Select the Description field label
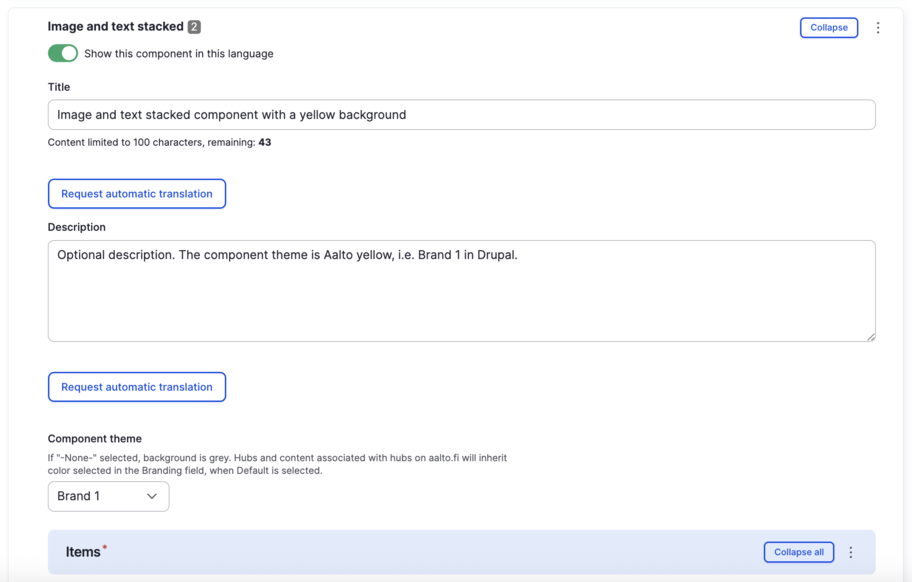The height and width of the screenshot is (582, 912). [x=77, y=227]
